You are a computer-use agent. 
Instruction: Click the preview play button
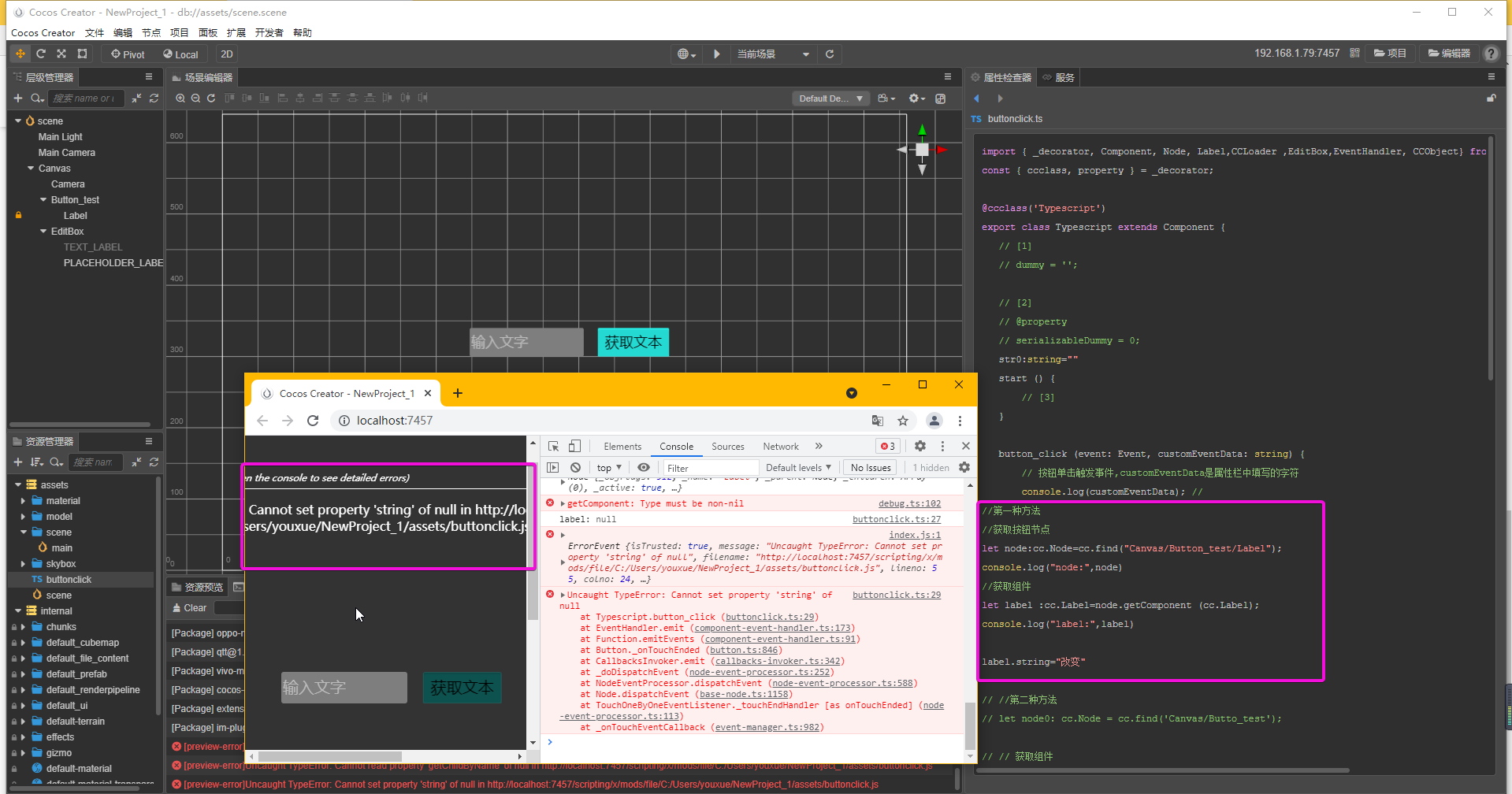point(716,54)
